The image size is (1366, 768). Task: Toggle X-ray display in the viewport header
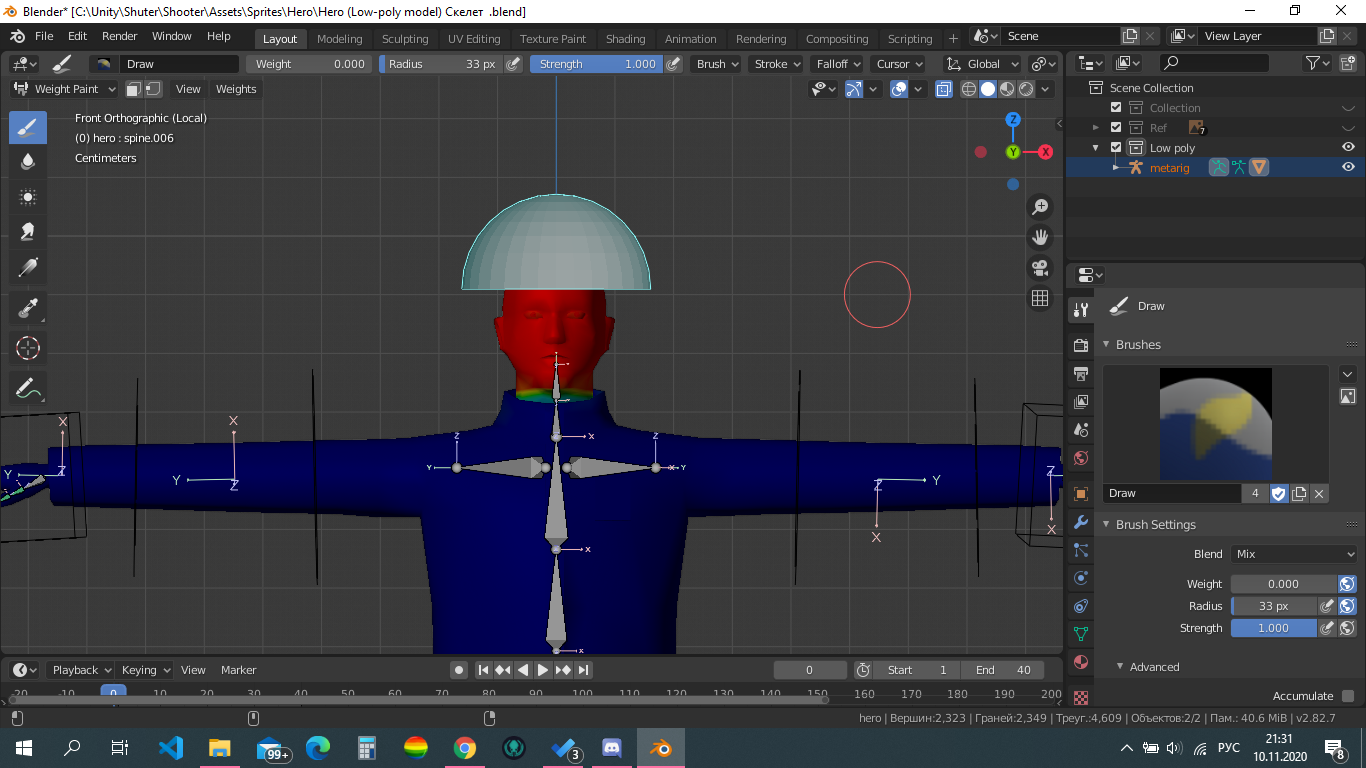tap(944, 89)
